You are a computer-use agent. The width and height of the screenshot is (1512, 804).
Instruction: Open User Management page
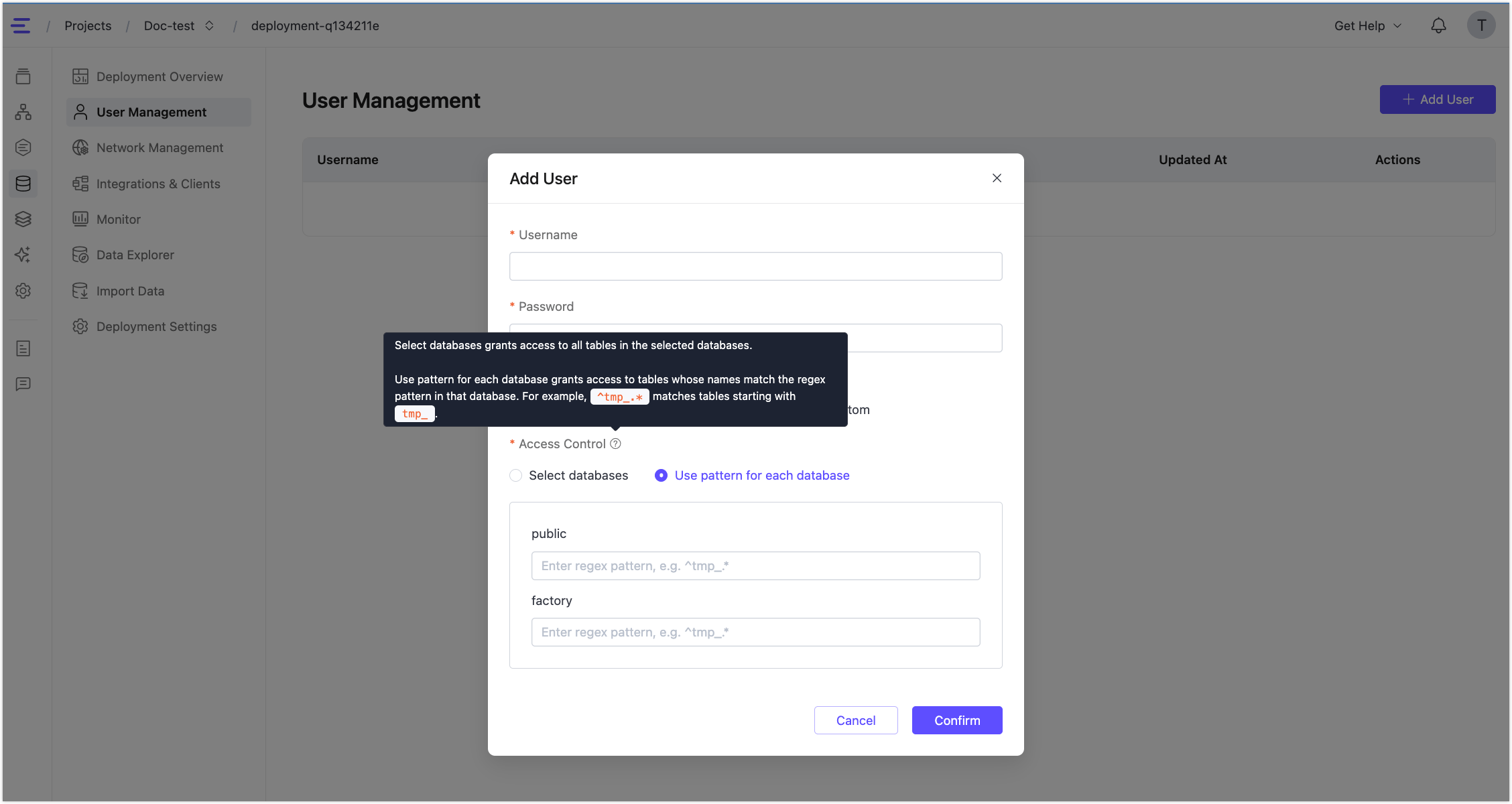click(159, 112)
